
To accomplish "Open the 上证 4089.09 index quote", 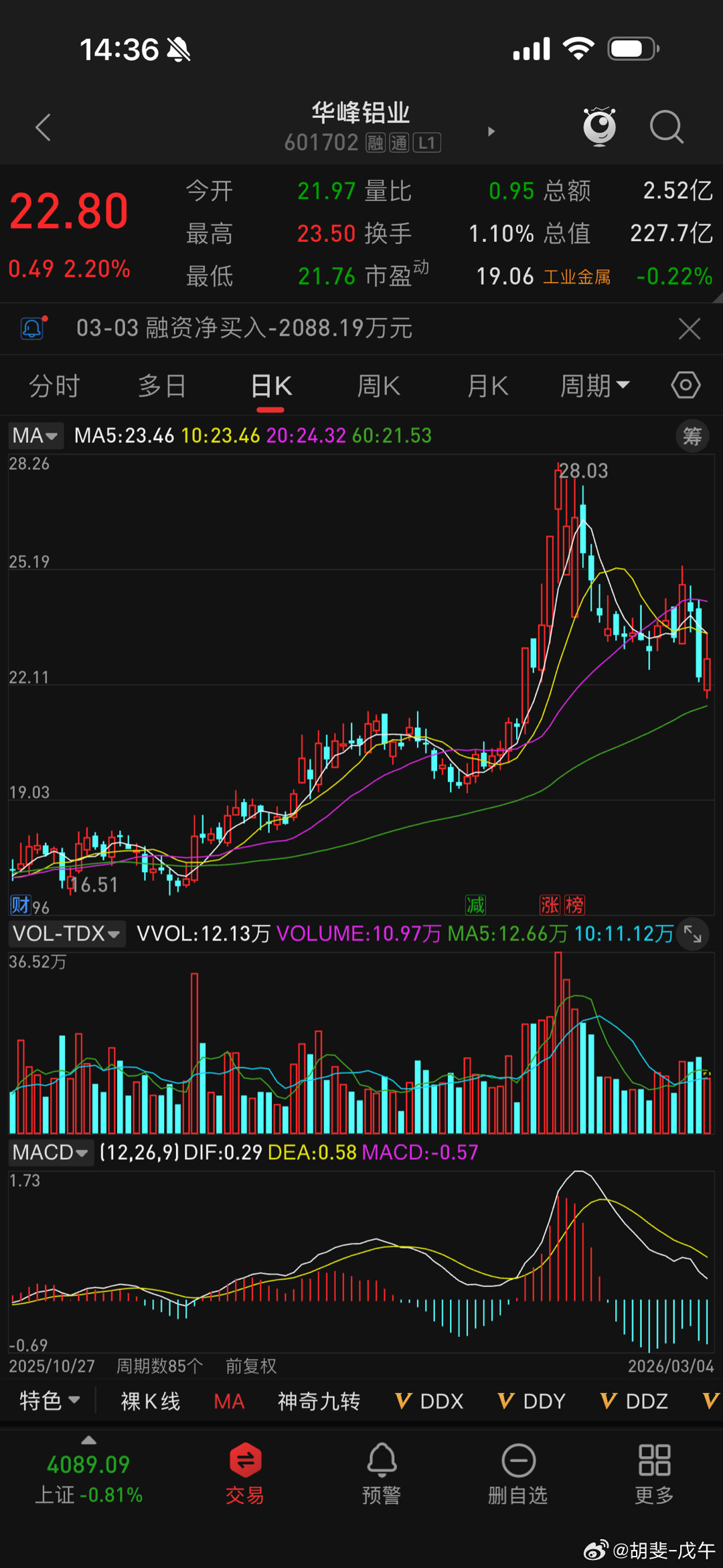I will (88, 1479).
